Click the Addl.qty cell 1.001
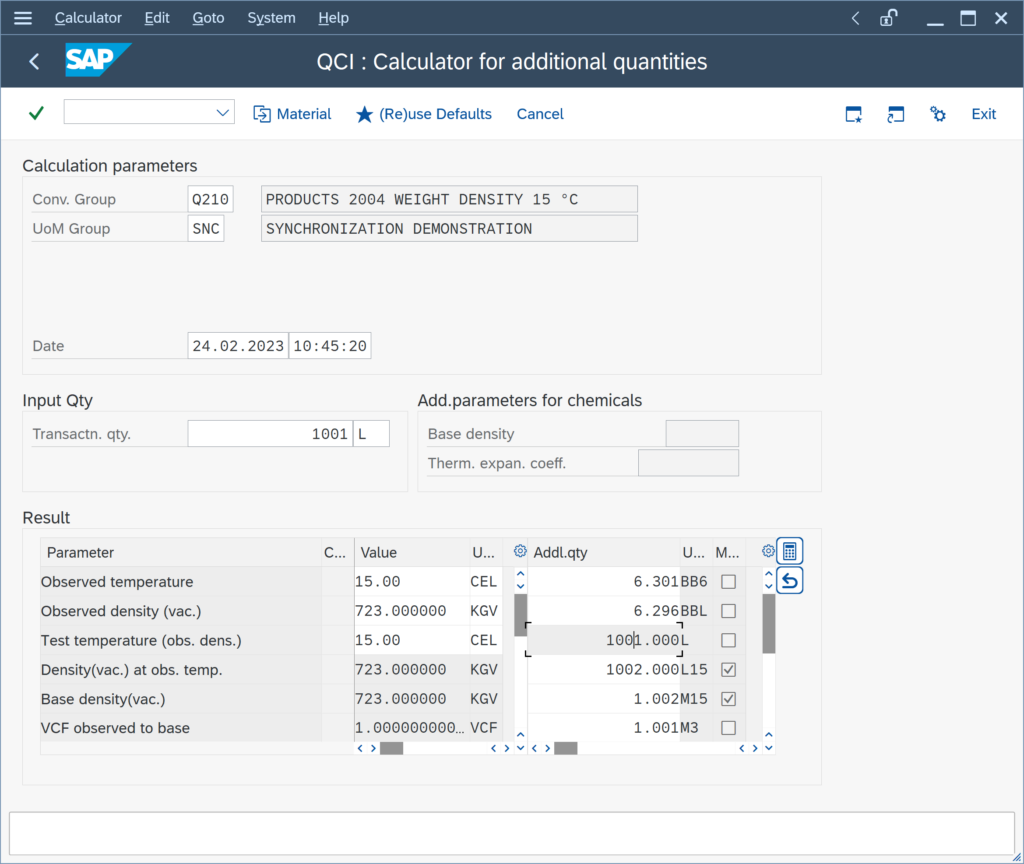The height and width of the screenshot is (864, 1024). (603, 728)
